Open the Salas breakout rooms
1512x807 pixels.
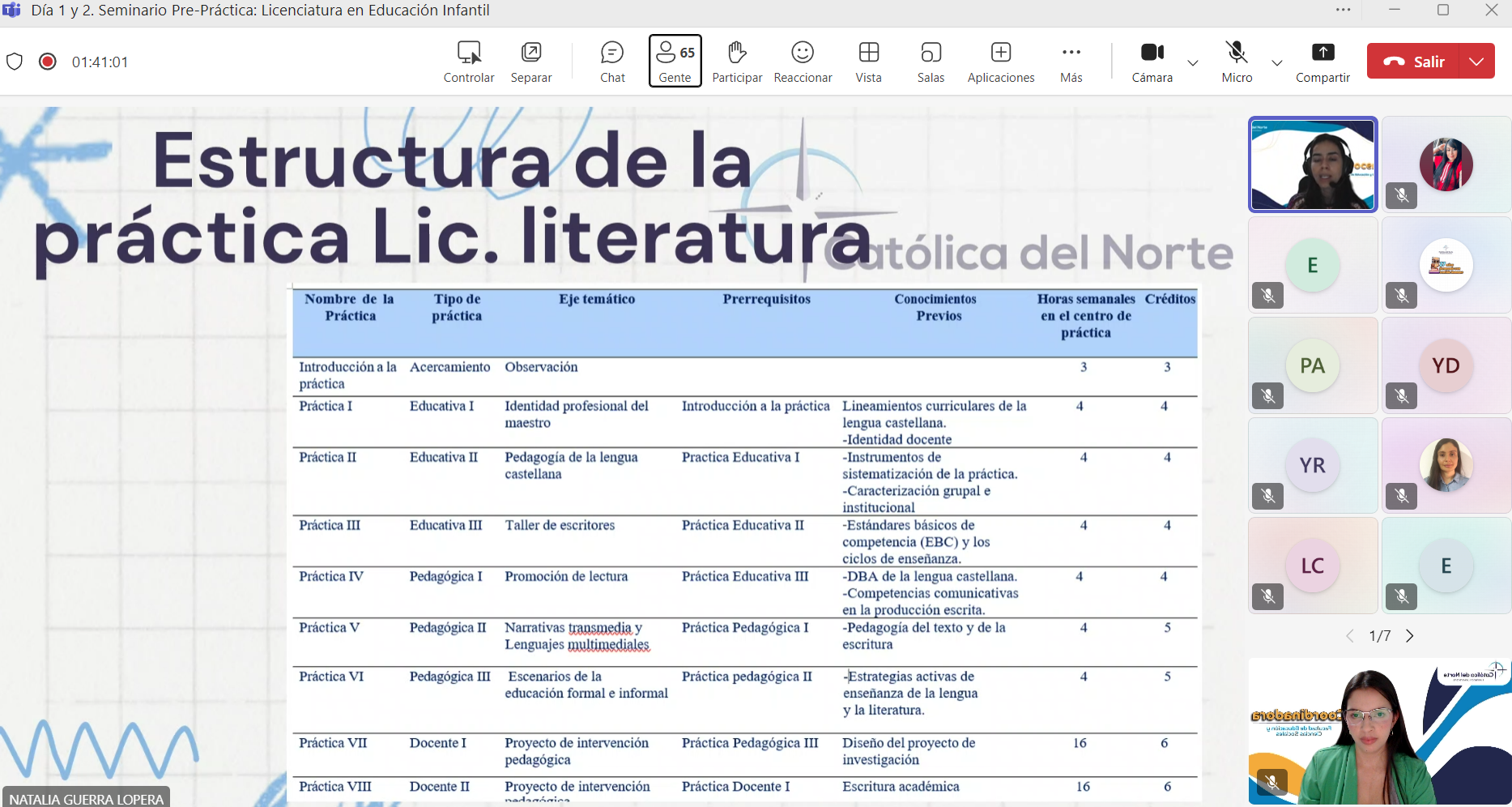[931, 62]
